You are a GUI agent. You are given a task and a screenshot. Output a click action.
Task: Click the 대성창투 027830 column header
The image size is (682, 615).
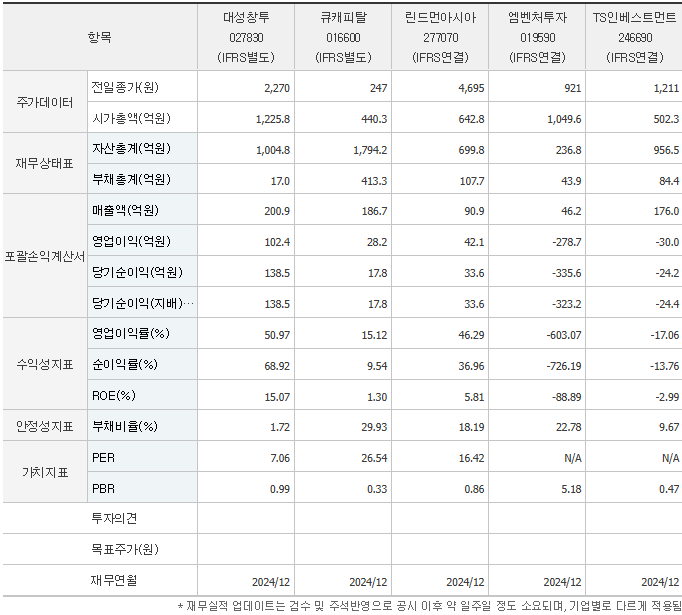click(246, 37)
